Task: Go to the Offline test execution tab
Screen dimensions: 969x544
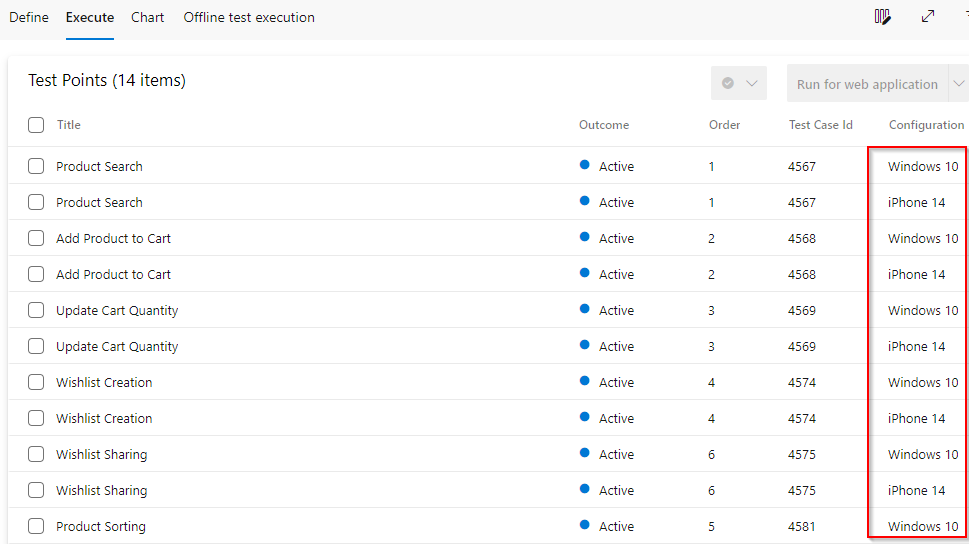Action: pos(249,17)
